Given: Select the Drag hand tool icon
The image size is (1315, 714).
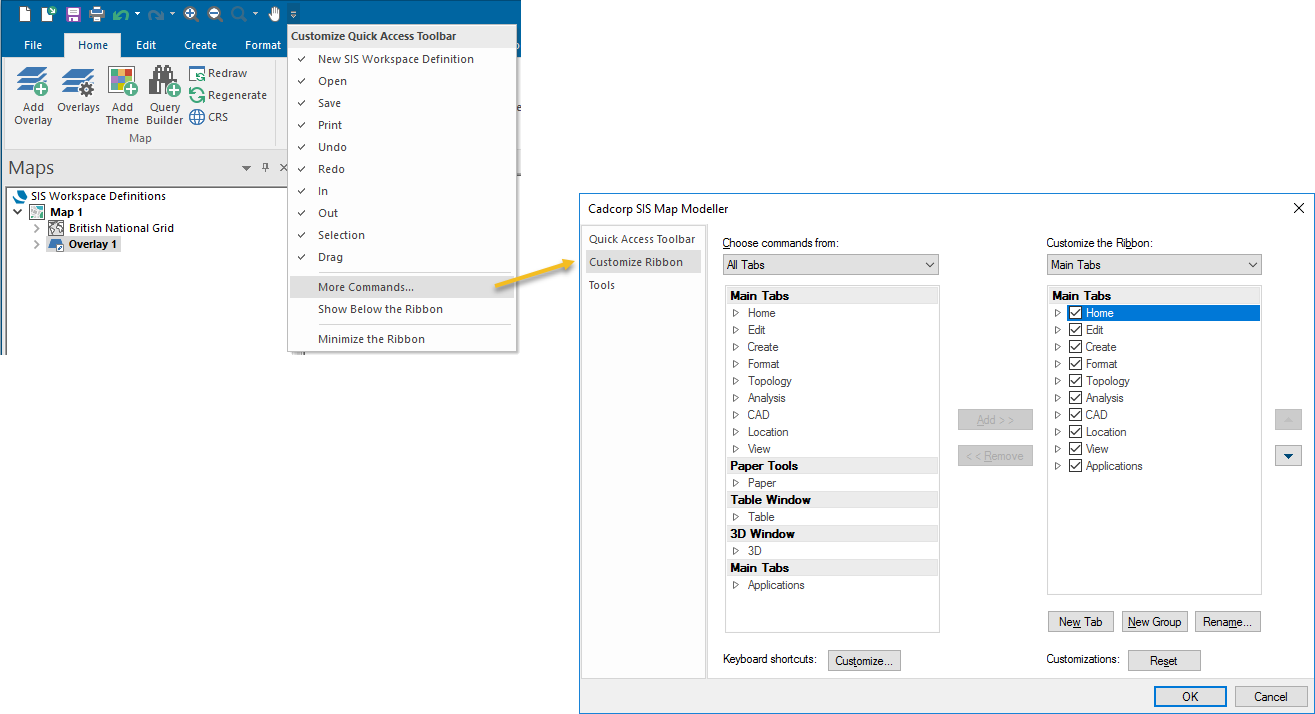Looking at the screenshot, I should (x=274, y=14).
